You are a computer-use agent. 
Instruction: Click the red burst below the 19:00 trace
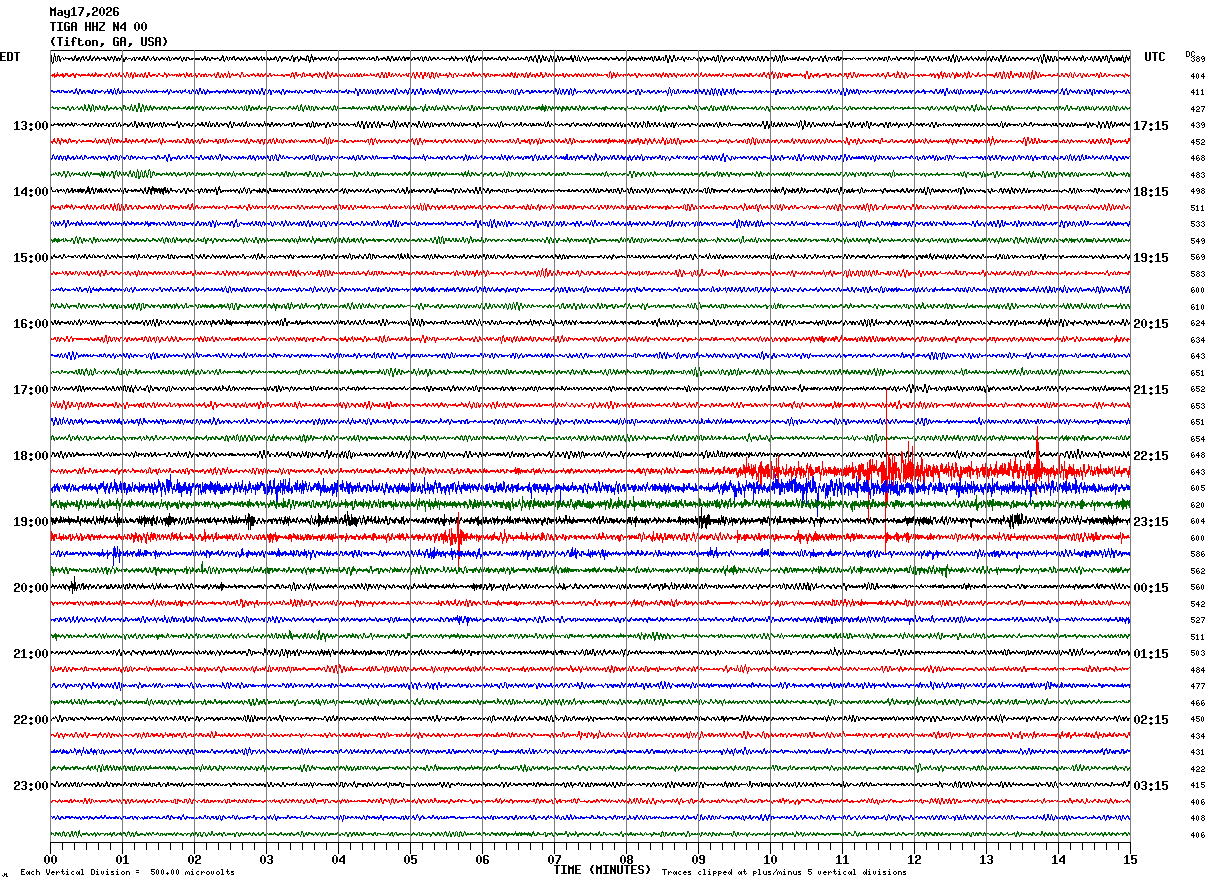[x=457, y=541]
